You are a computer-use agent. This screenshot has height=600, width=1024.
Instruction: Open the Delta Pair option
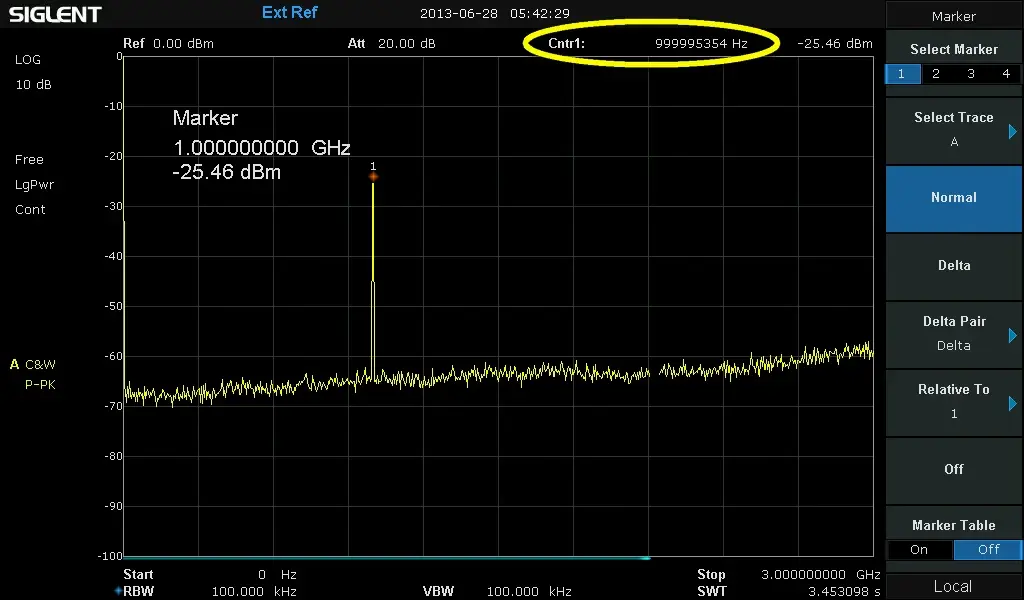[x=953, y=334]
